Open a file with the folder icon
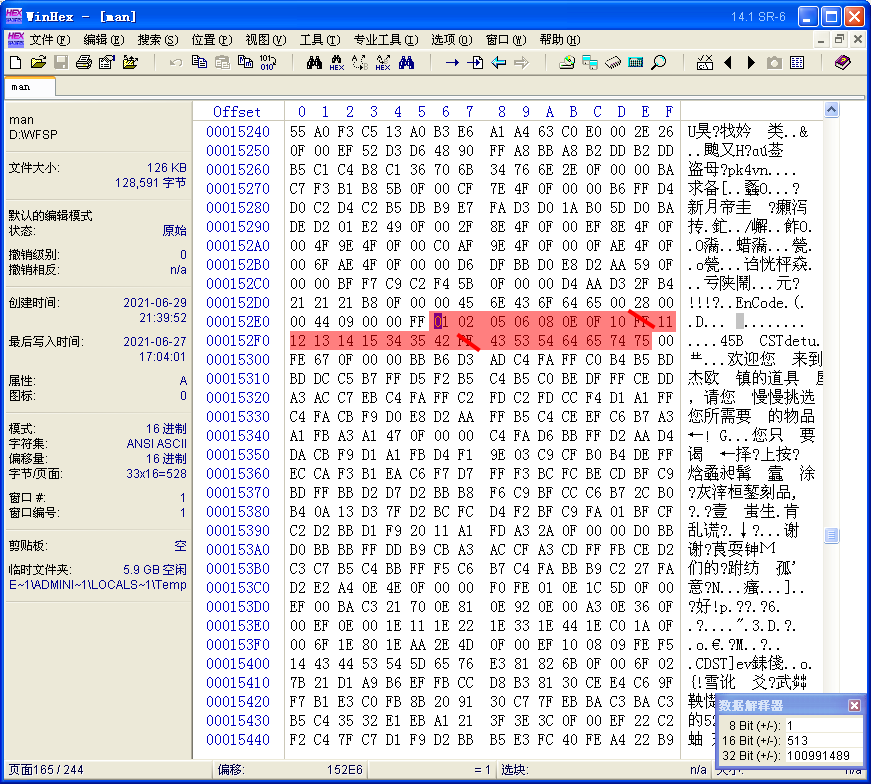The width and height of the screenshot is (871, 784). tap(38, 63)
